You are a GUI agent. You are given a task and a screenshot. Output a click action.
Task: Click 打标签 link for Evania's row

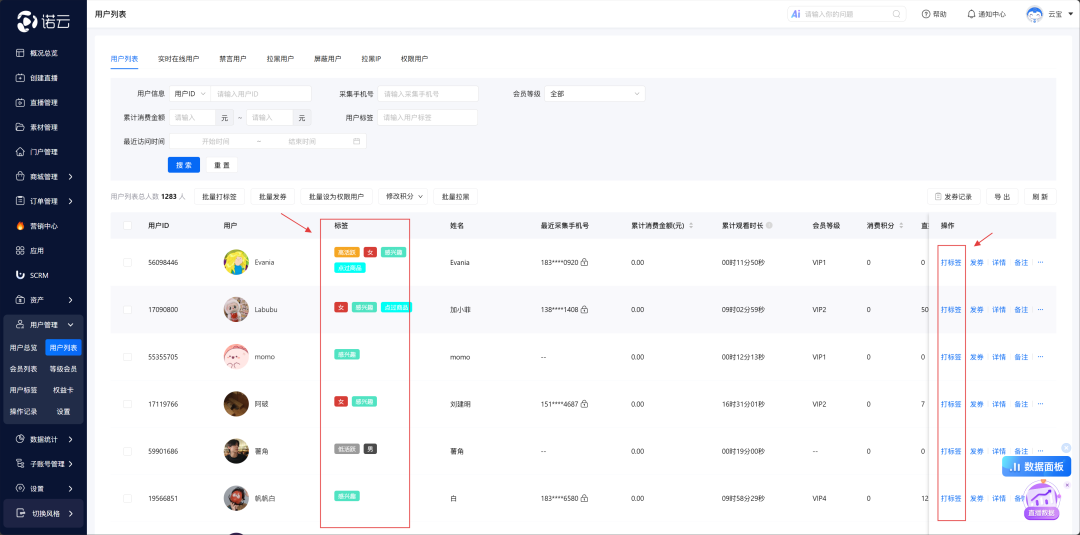click(x=951, y=263)
